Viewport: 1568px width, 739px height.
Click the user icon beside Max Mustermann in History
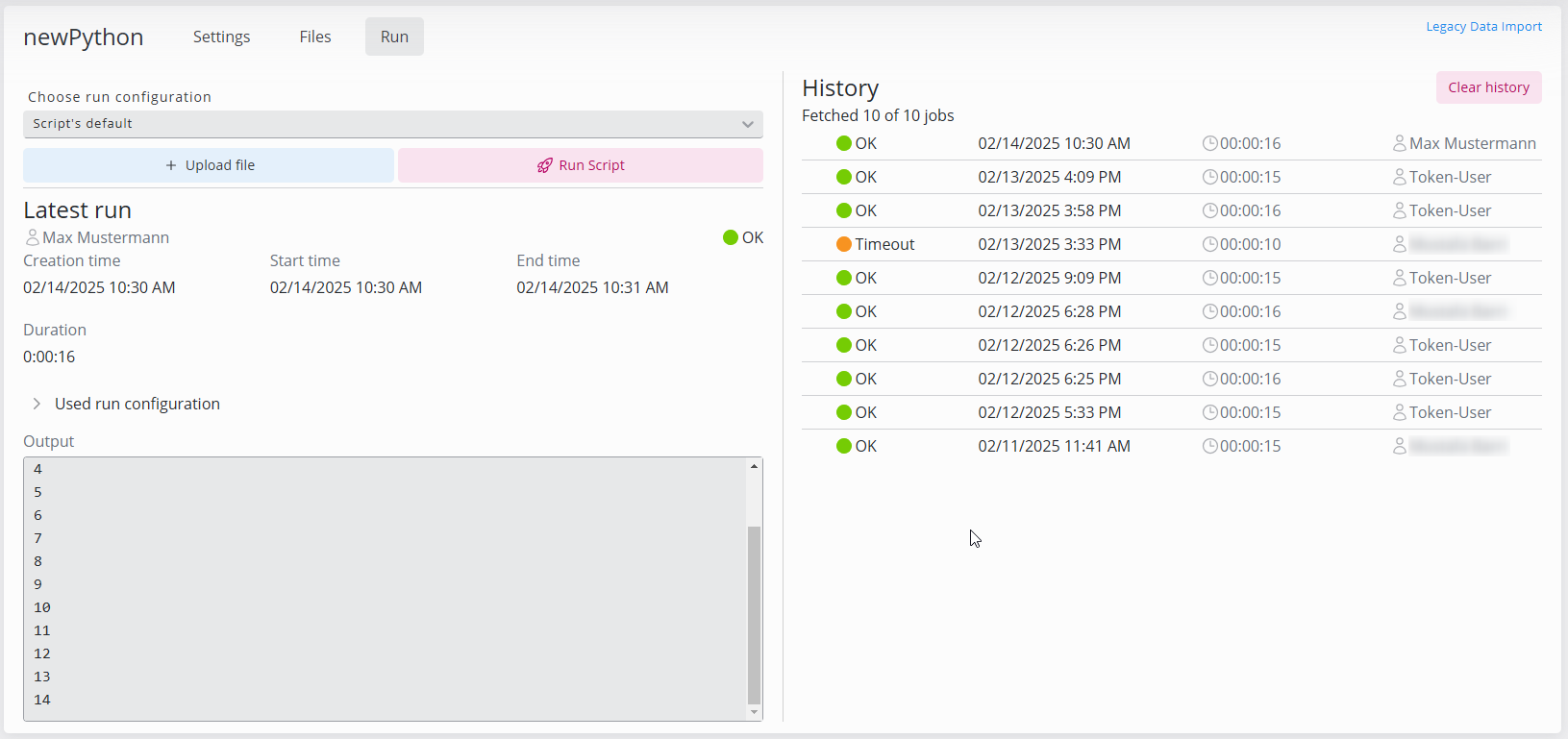coord(1400,143)
